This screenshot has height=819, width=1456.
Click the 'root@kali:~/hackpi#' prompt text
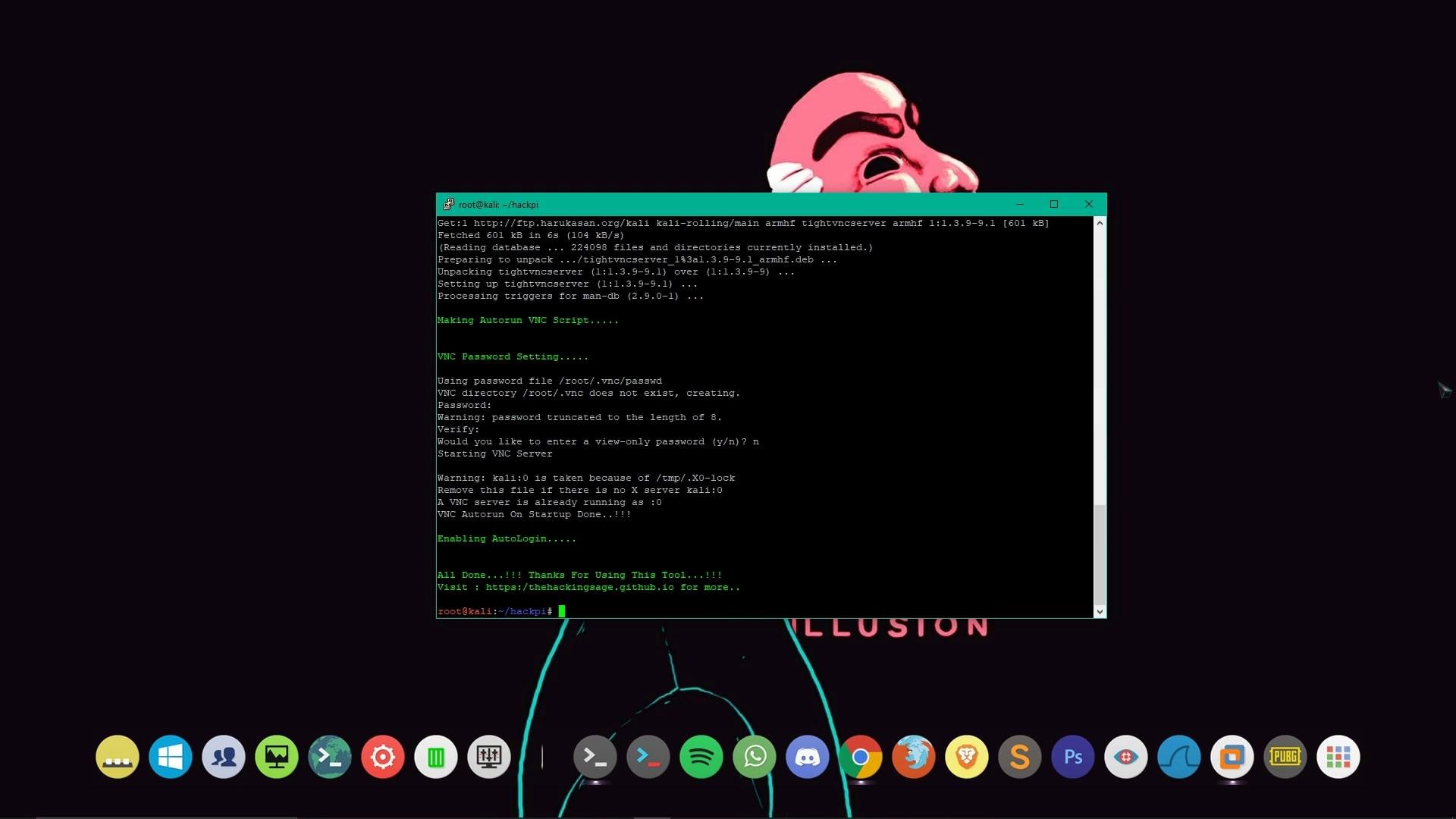[495, 611]
